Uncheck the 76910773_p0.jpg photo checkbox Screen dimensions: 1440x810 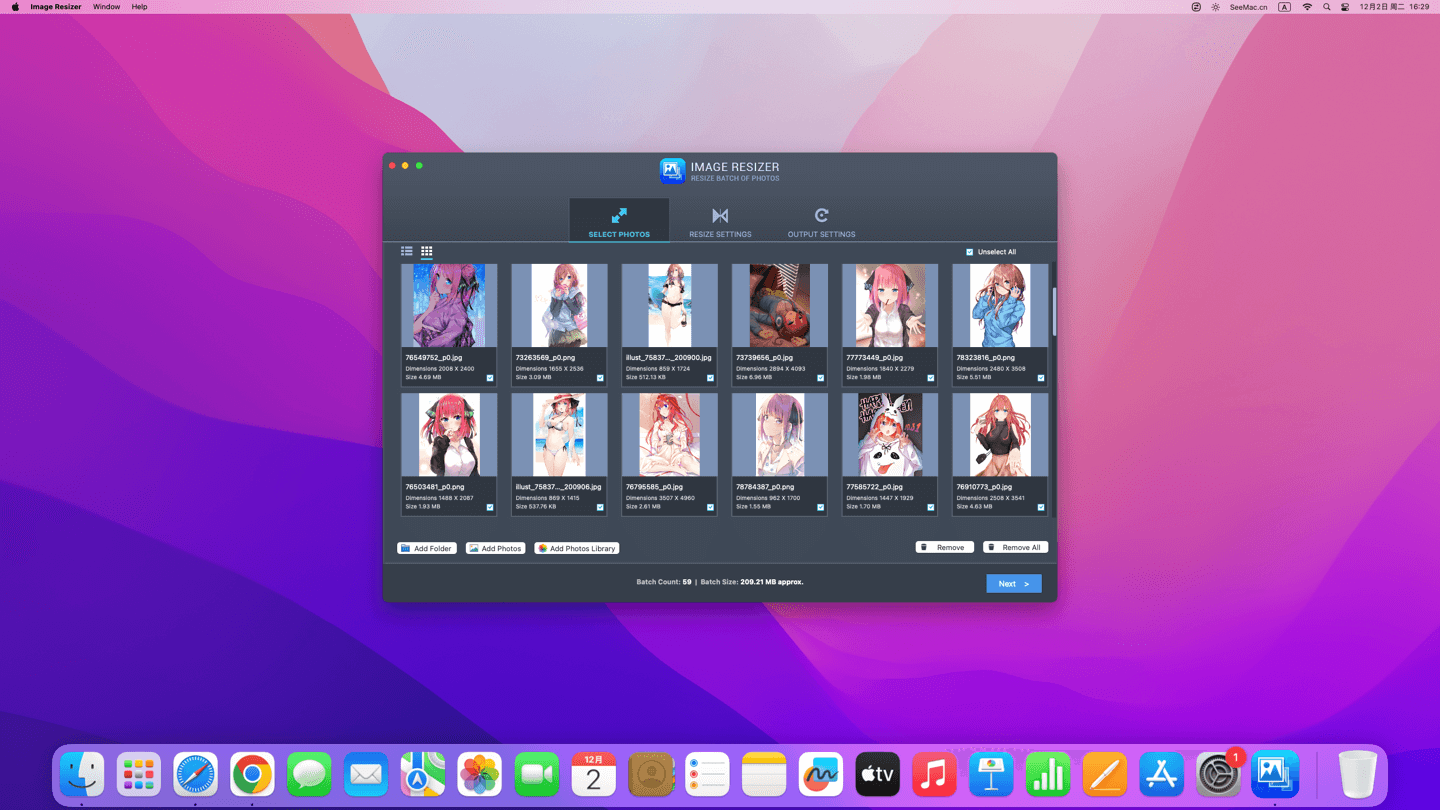1041,507
